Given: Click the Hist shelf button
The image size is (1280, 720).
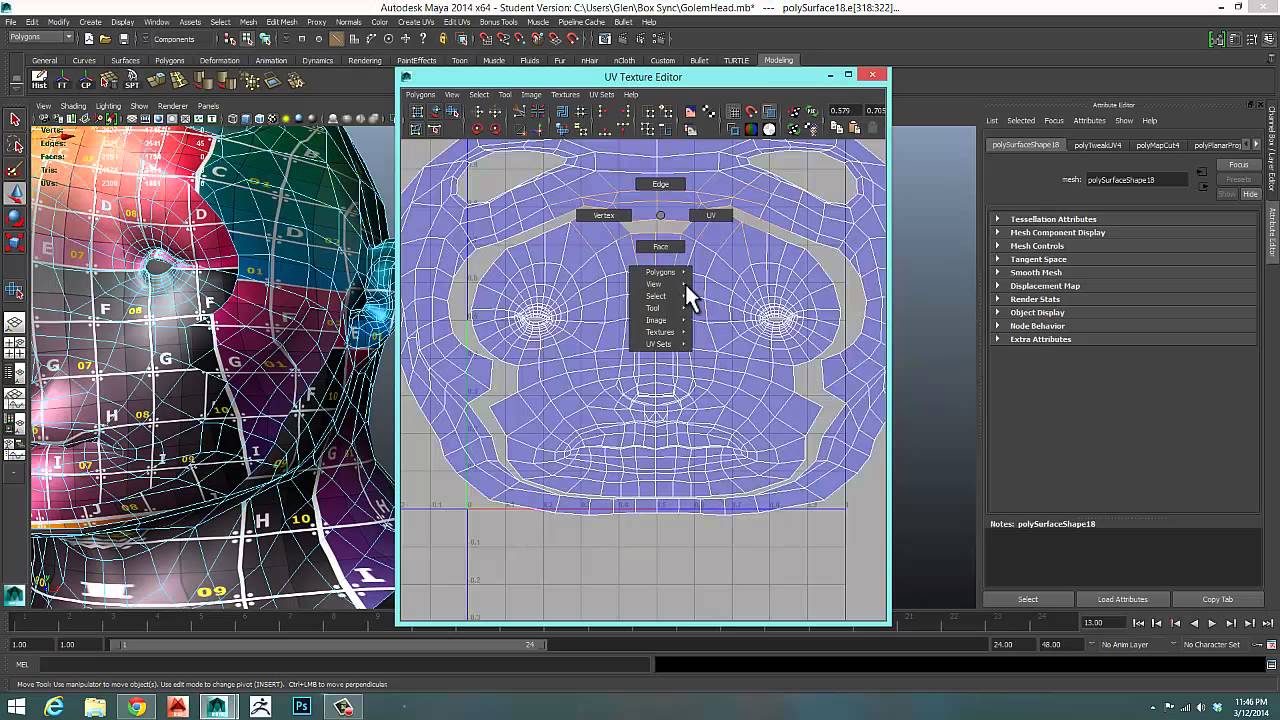Looking at the screenshot, I should pyautogui.click(x=39, y=80).
